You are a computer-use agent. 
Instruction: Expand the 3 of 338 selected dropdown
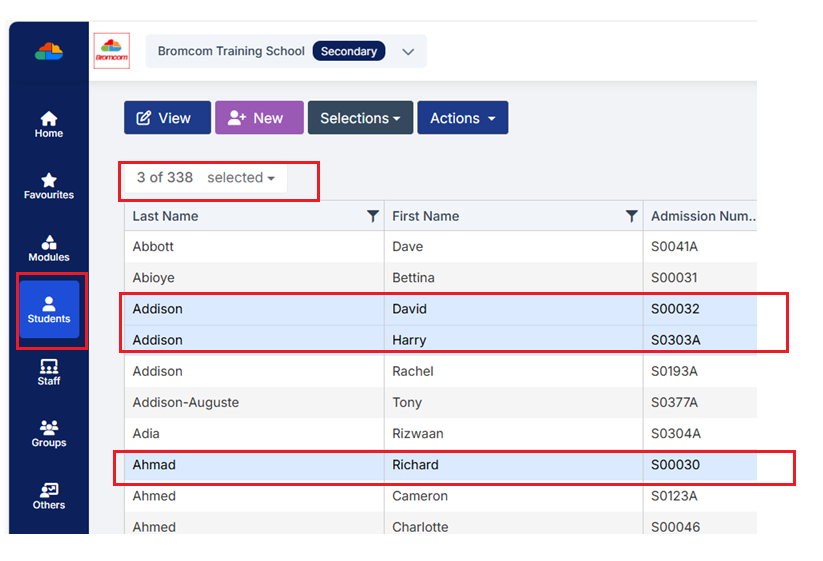205,178
